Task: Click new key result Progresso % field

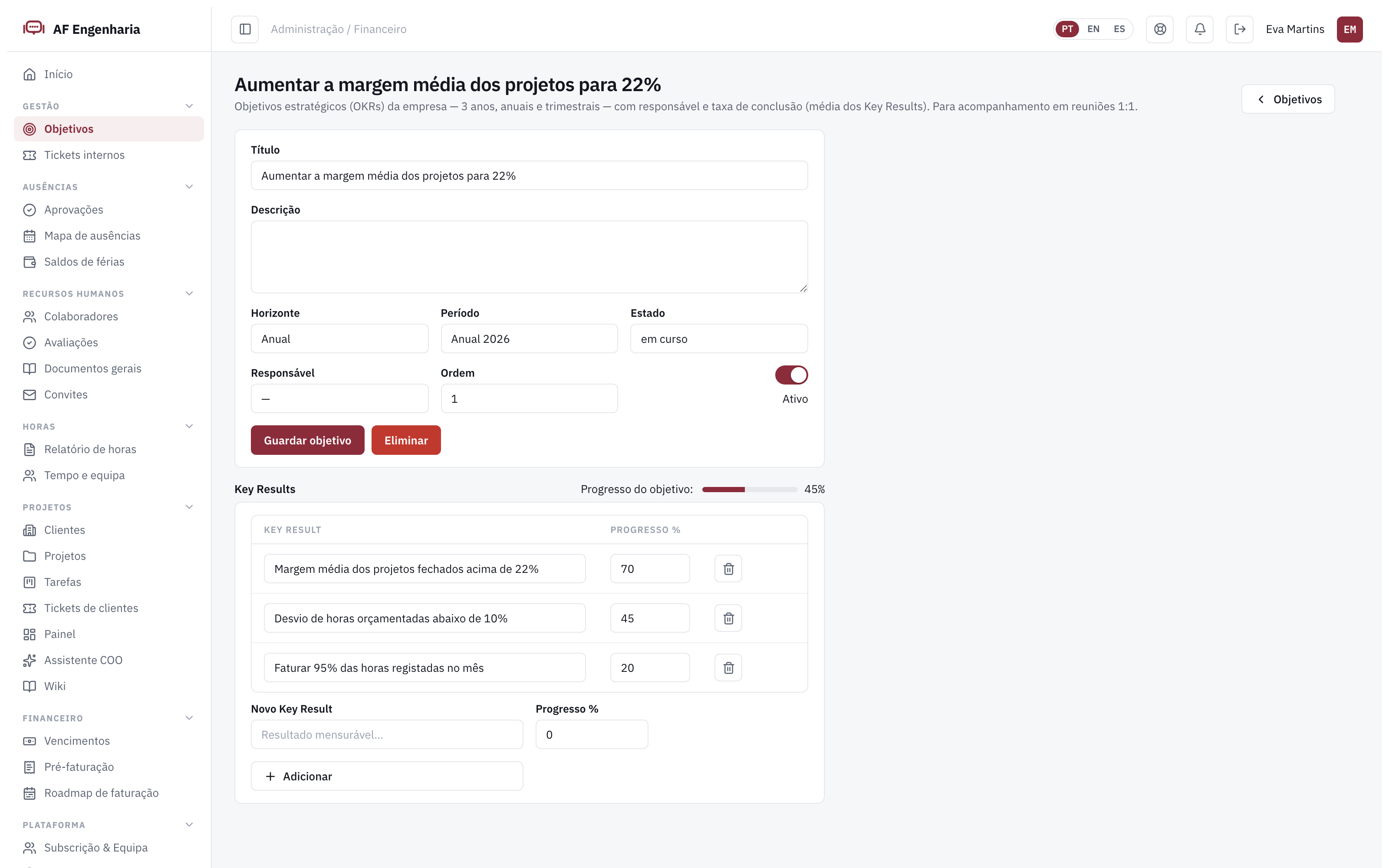Action: coord(592,735)
